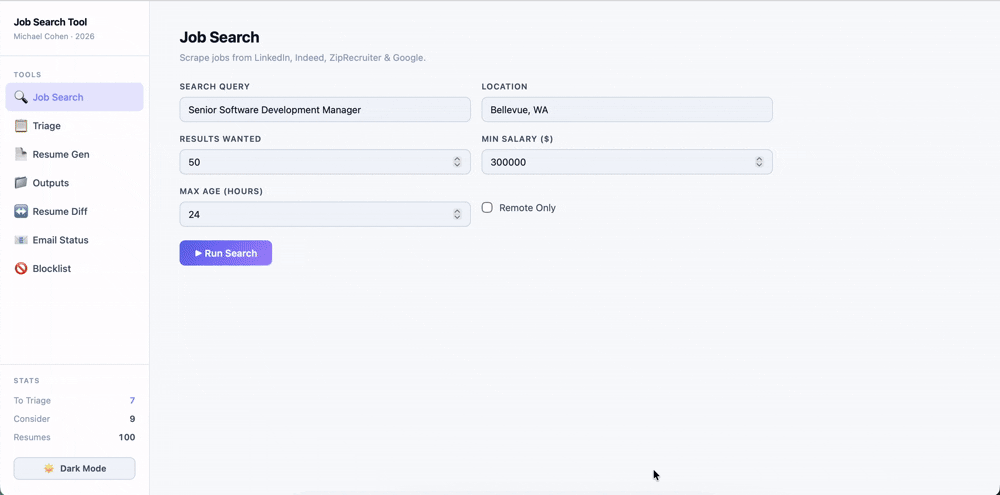Open the Resume Gen section
Image resolution: width=1000 pixels, height=495 pixels.
(x=75, y=154)
